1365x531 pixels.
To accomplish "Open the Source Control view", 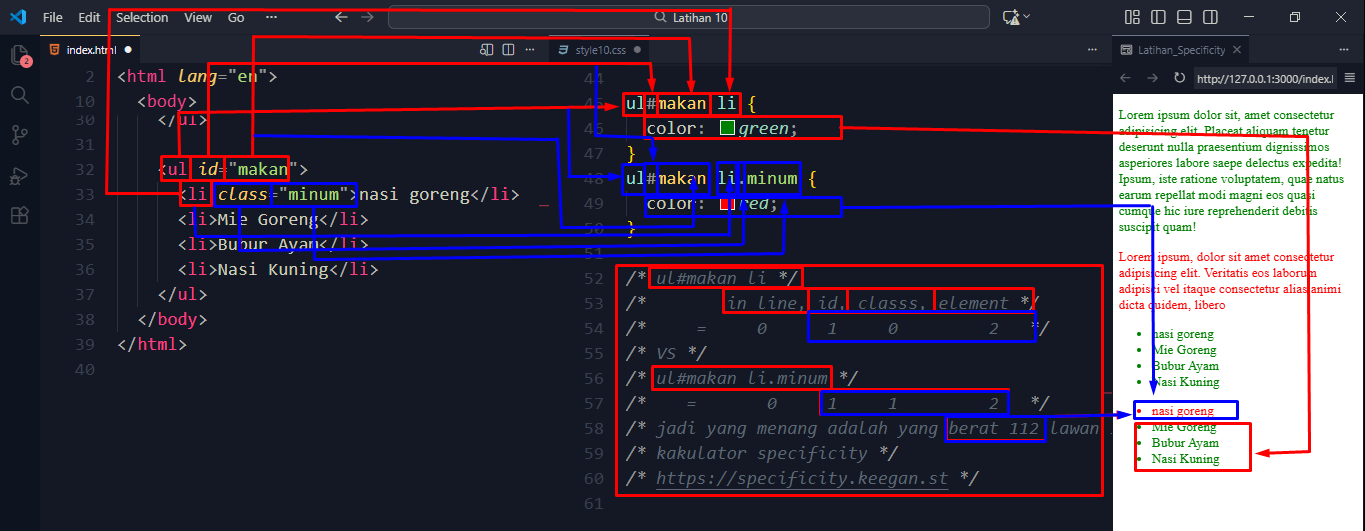I will 19,135.
